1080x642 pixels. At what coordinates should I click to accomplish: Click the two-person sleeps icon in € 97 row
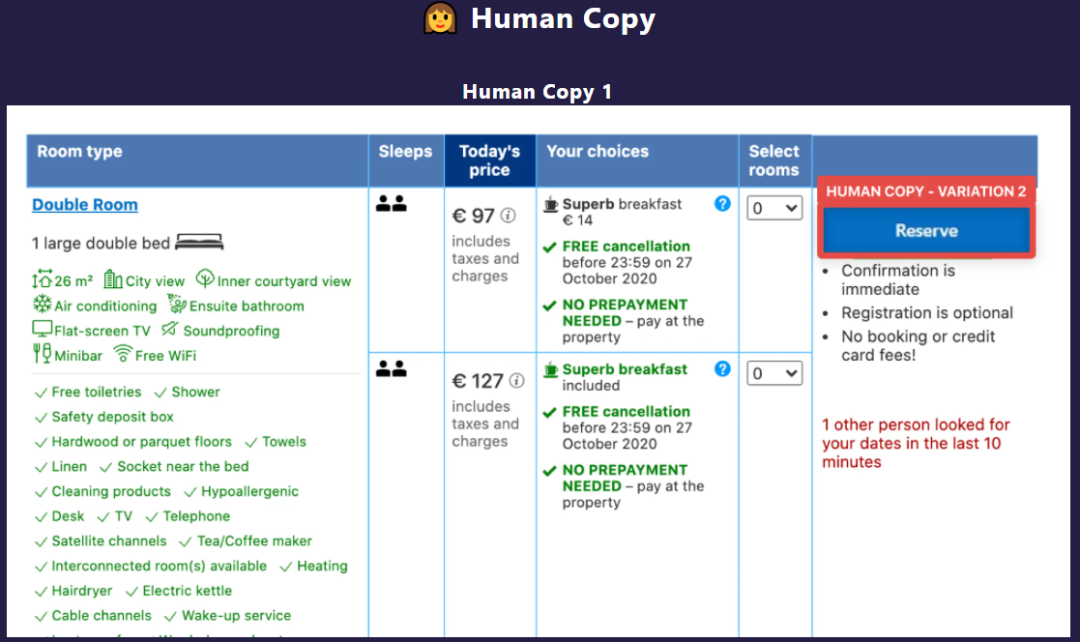[x=391, y=204]
